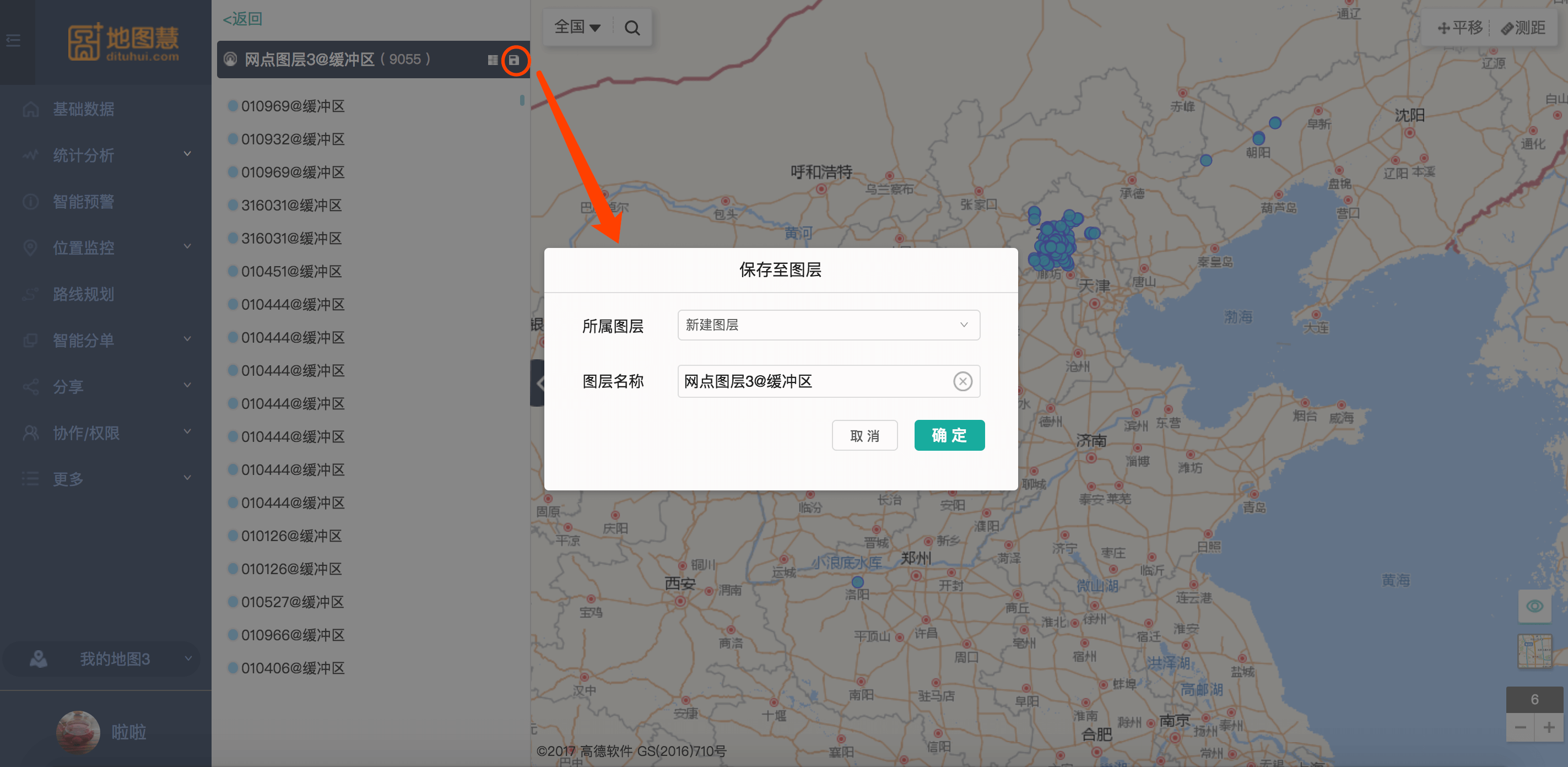Toggle layer visibility icon beside 网点图层3@缓冲区
The height and width of the screenshot is (767, 1568).
[231, 60]
